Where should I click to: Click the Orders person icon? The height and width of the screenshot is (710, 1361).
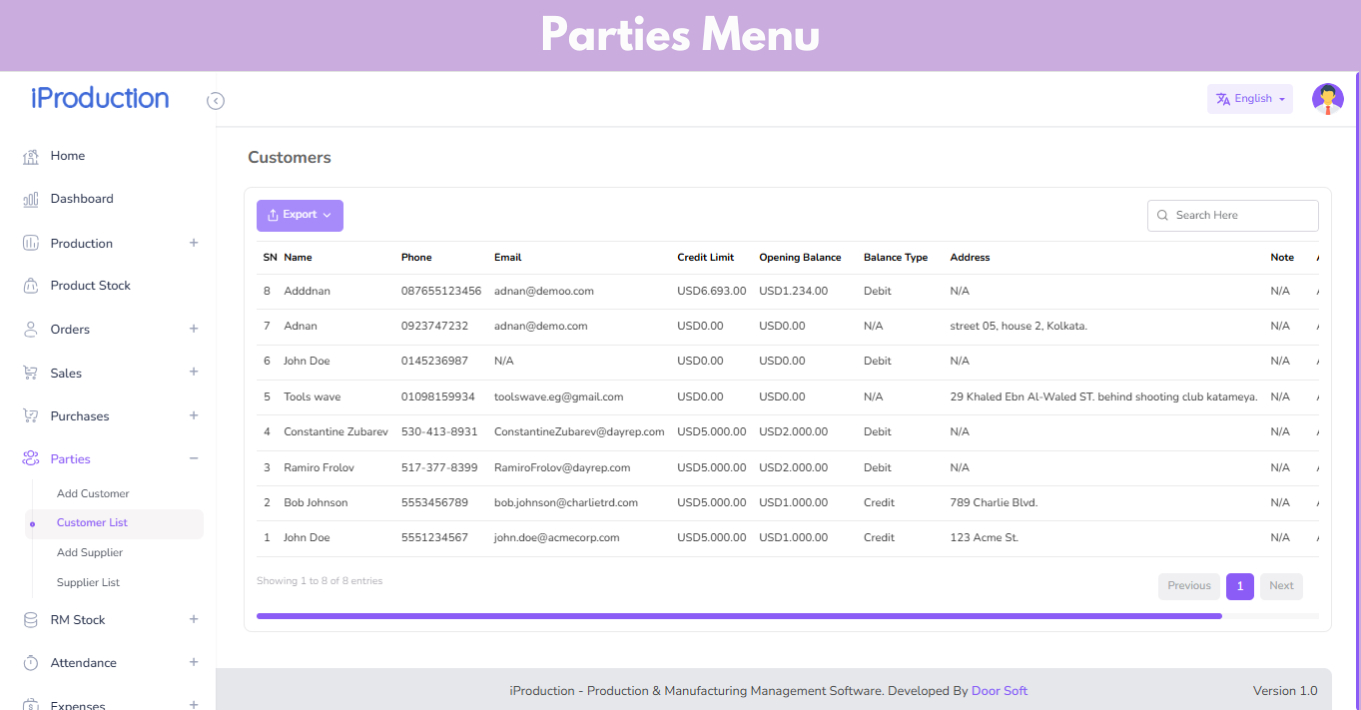31,329
